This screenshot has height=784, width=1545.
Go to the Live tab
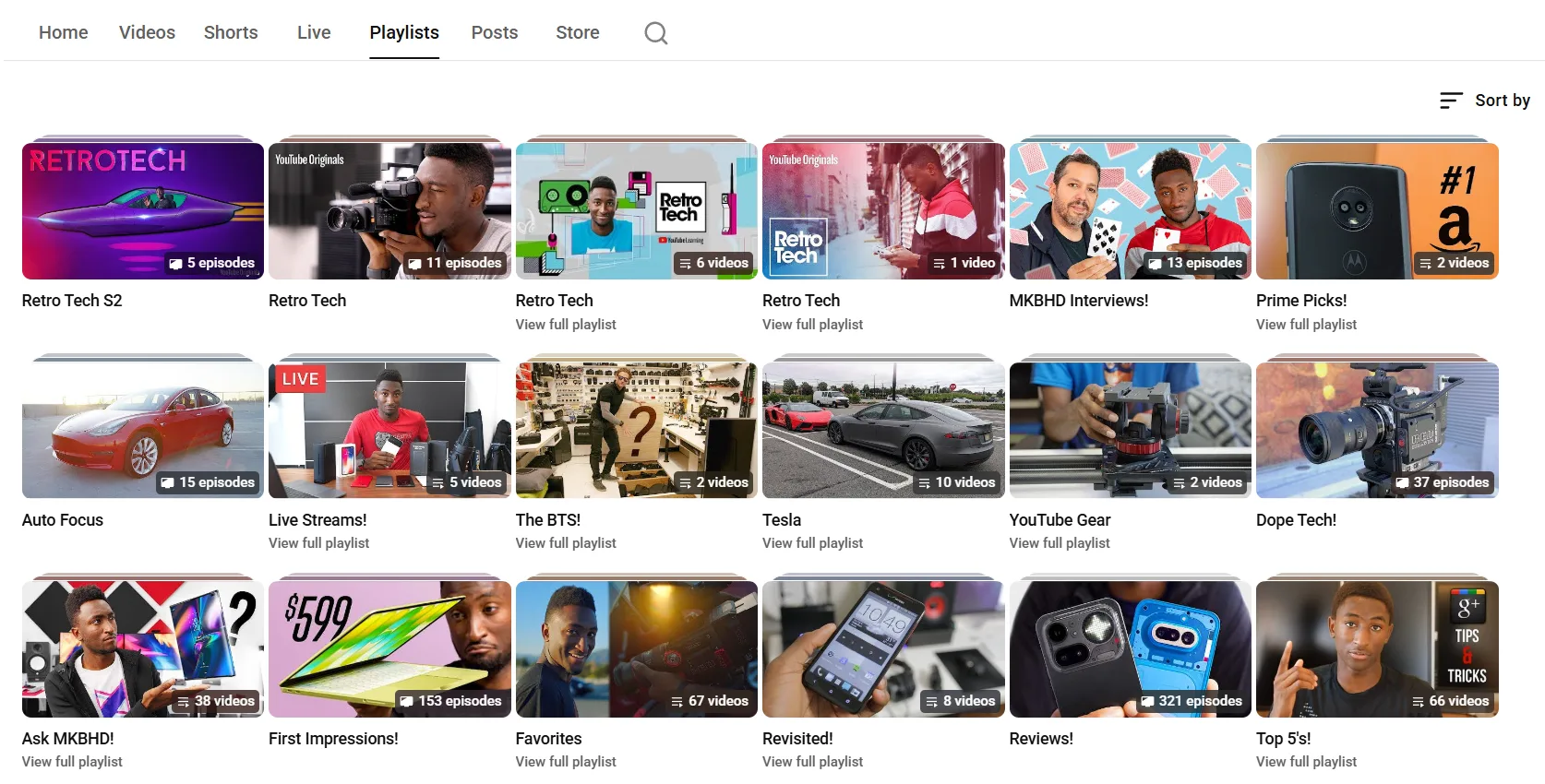(314, 32)
